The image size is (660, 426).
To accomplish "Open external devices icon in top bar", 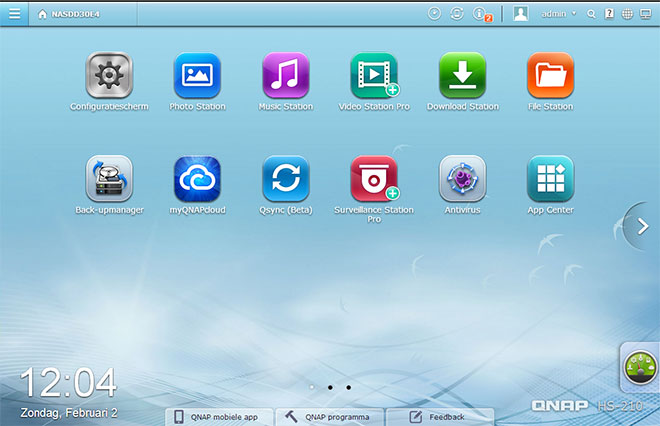I will click(x=457, y=13).
